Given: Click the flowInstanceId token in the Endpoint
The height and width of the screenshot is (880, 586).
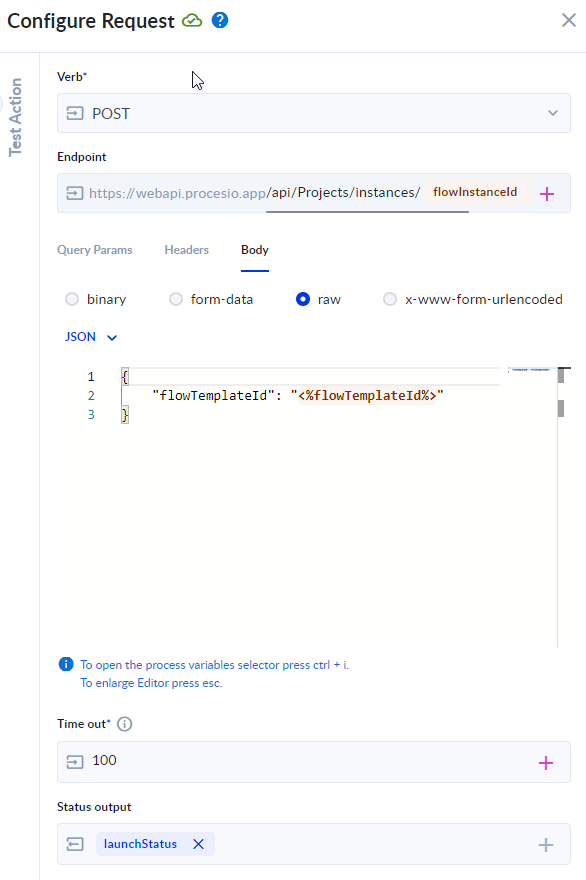Looking at the screenshot, I should pos(473,192).
